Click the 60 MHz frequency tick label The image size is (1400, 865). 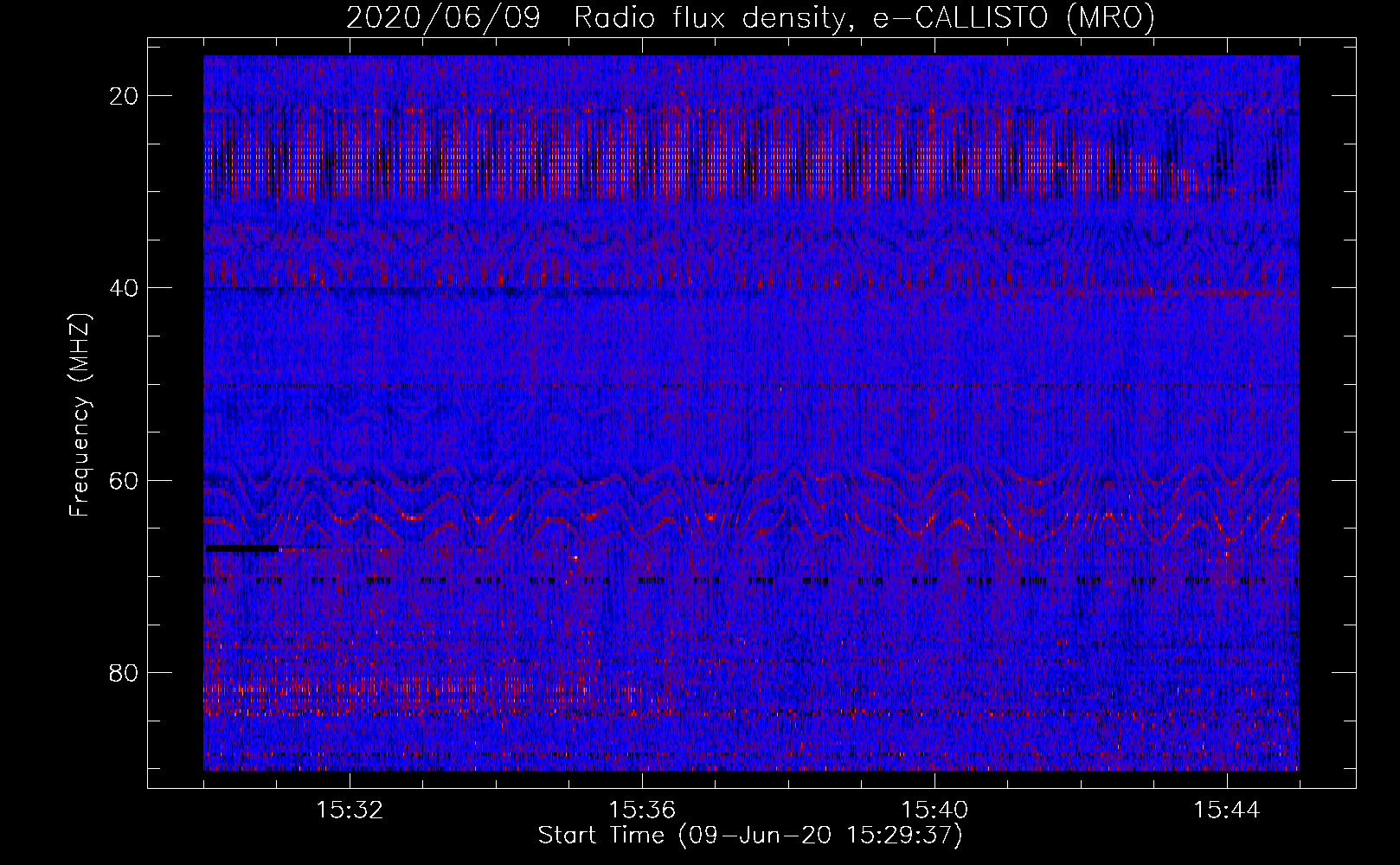point(125,480)
